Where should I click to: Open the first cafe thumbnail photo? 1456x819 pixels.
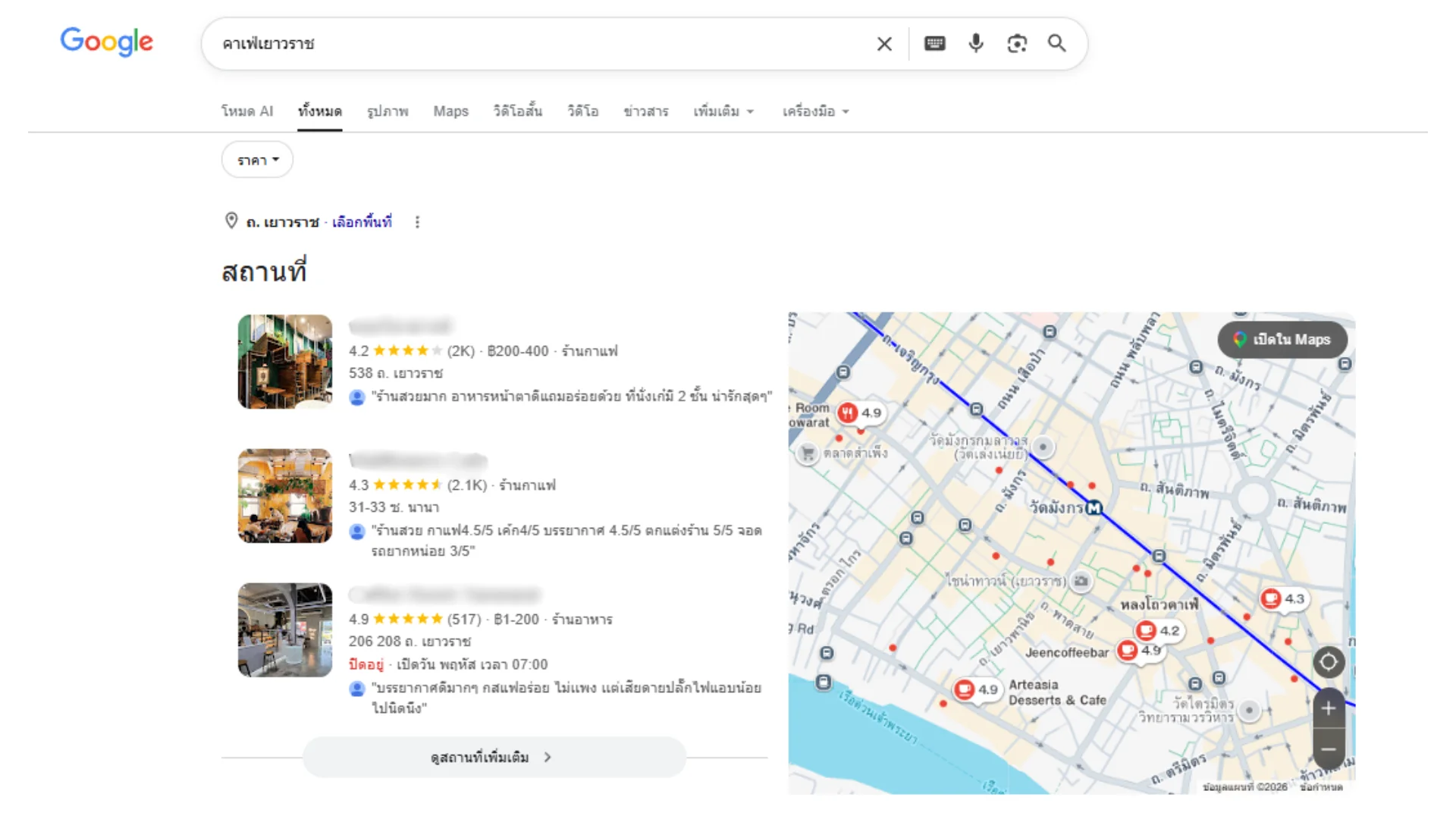285,362
